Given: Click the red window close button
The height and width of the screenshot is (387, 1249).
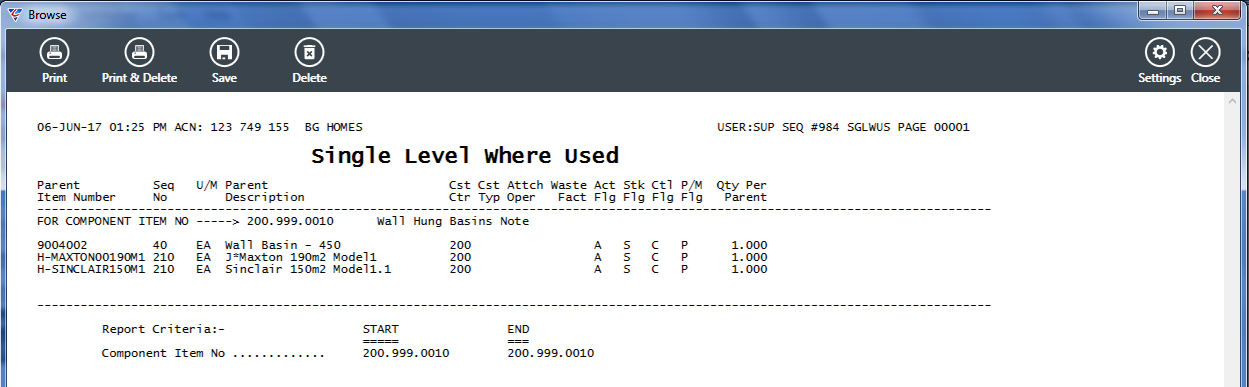Looking at the screenshot, I should (x=1217, y=12).
